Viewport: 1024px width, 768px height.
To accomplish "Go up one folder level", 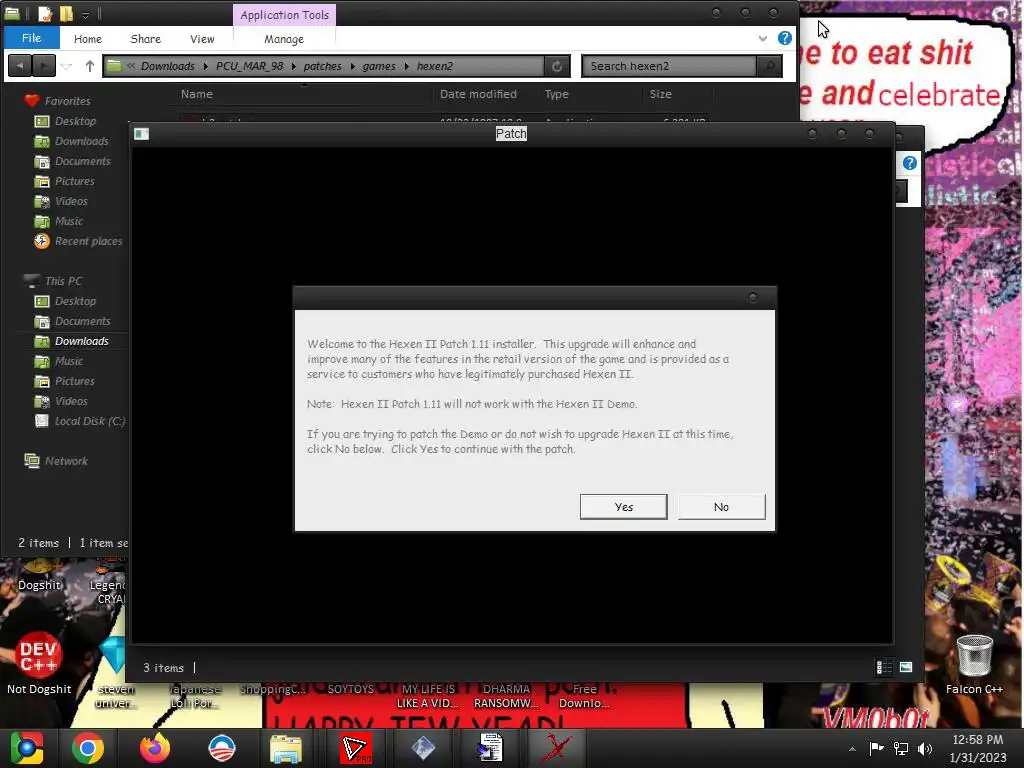I will pos(89,66).
